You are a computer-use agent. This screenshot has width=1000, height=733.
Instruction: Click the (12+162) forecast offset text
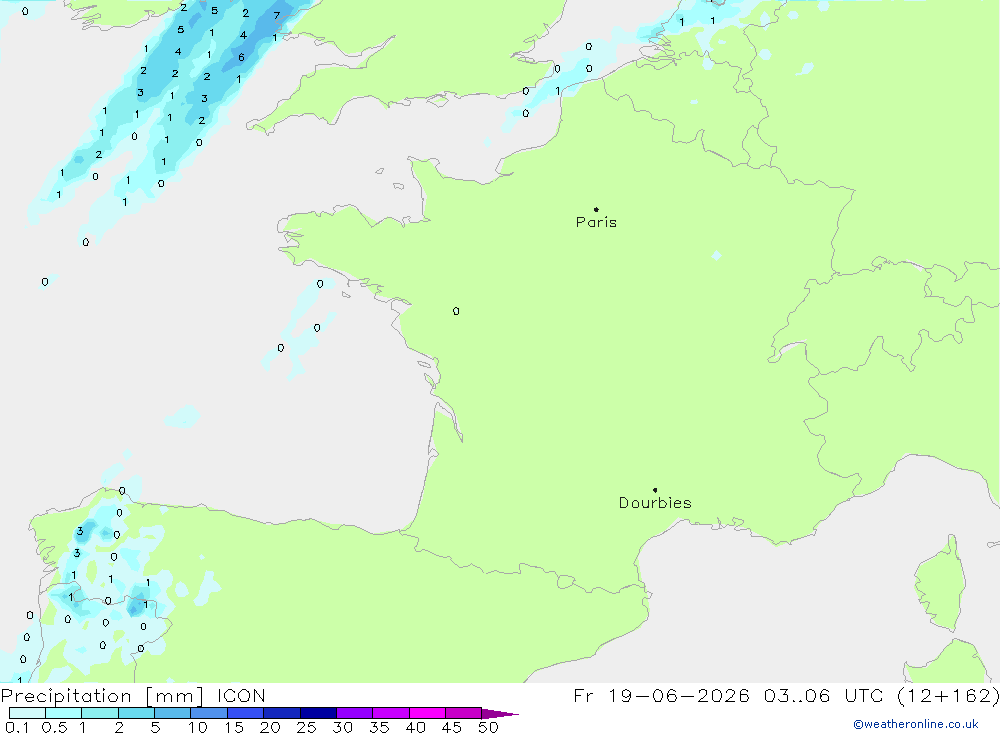tap(948, 696)
